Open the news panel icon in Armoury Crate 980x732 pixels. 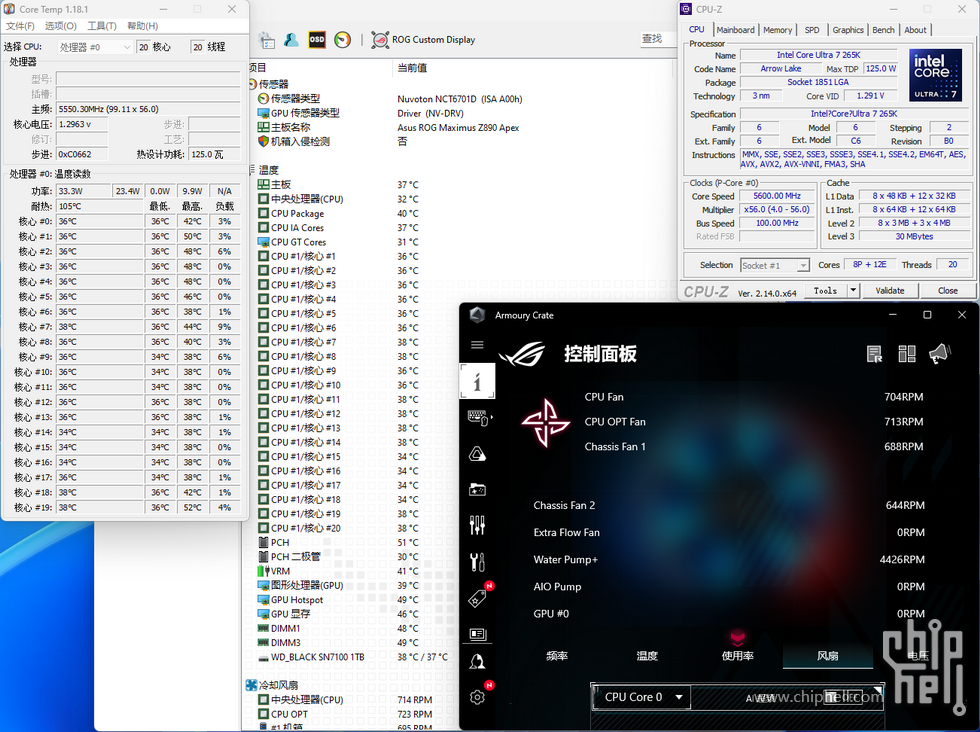pos(478,634)
